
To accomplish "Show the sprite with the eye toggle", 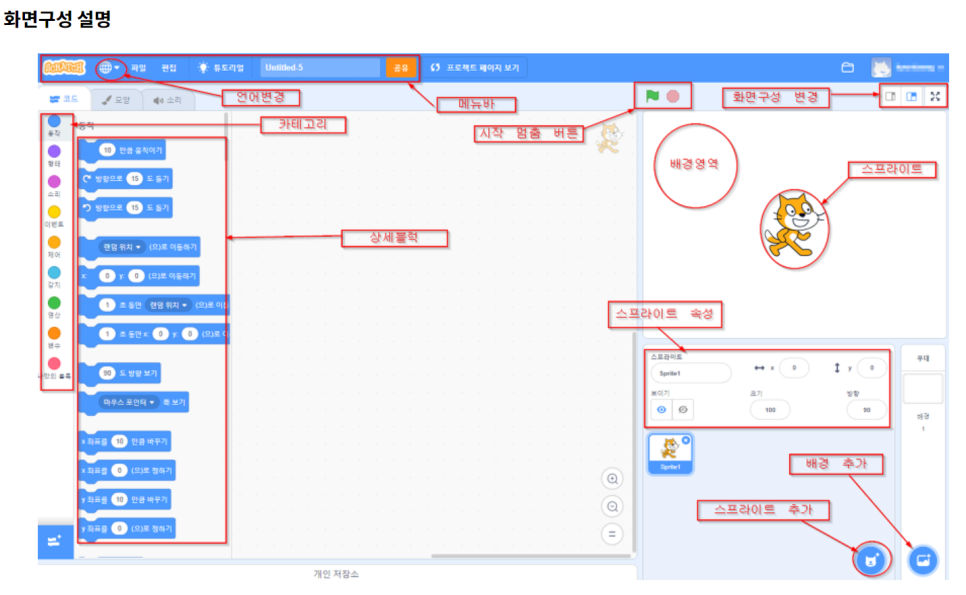I will coord(662,410).
